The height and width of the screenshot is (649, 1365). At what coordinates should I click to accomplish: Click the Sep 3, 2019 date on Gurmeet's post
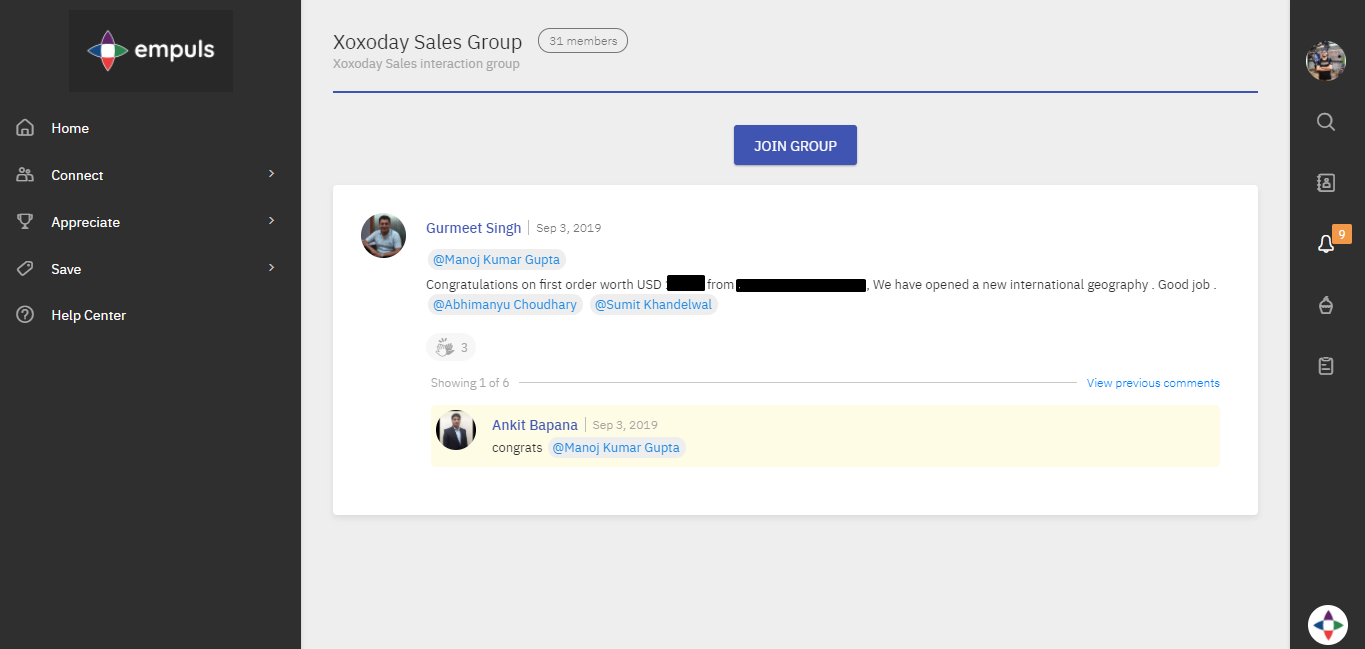(569, 228)
